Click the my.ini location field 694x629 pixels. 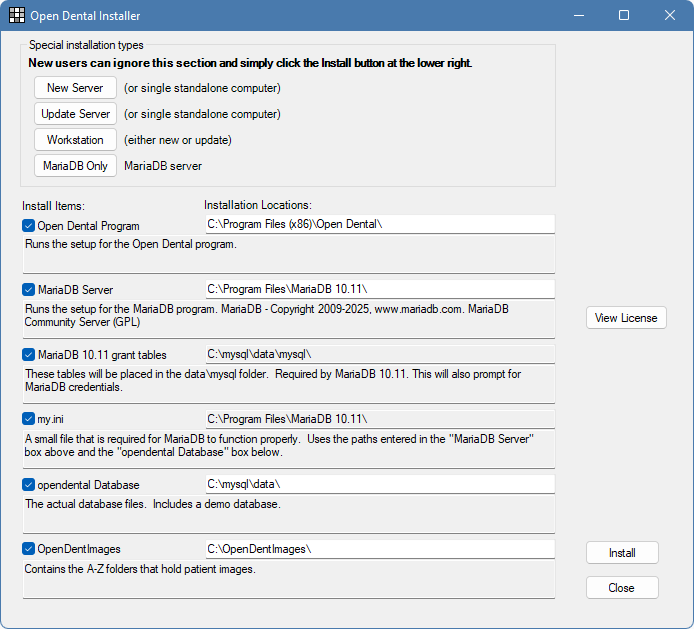pos(380,419)
